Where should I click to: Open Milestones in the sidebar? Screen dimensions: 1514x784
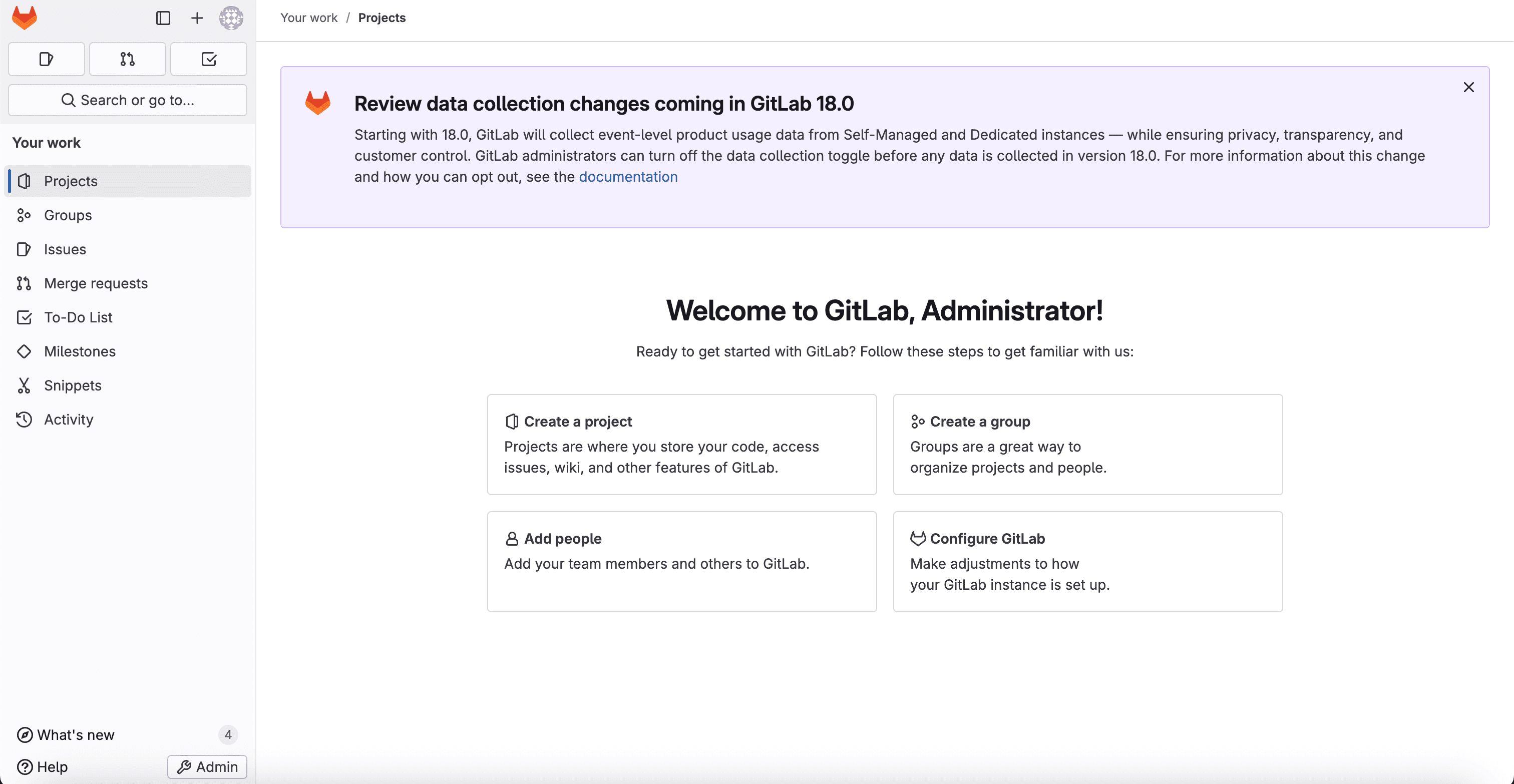point(128,351)
